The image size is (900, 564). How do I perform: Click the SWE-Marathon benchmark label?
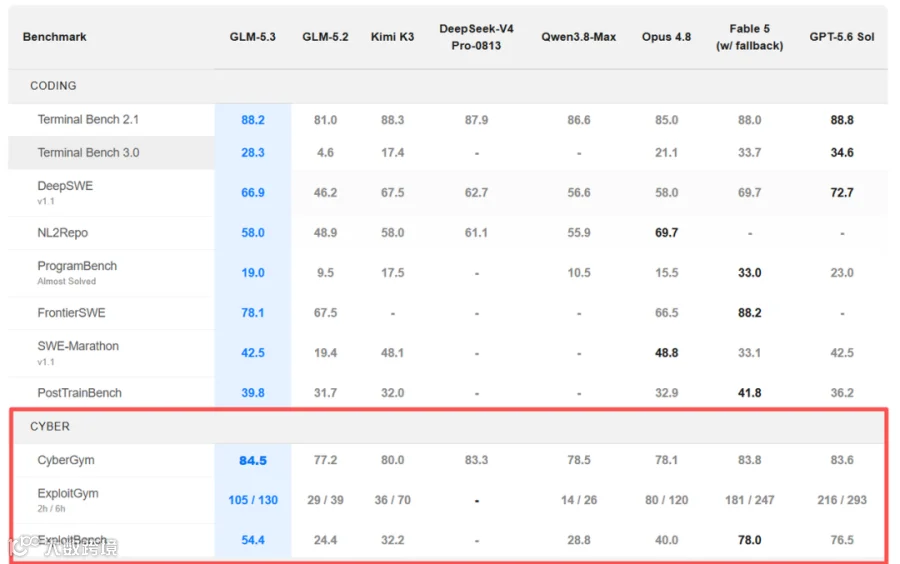coord(78,346)
